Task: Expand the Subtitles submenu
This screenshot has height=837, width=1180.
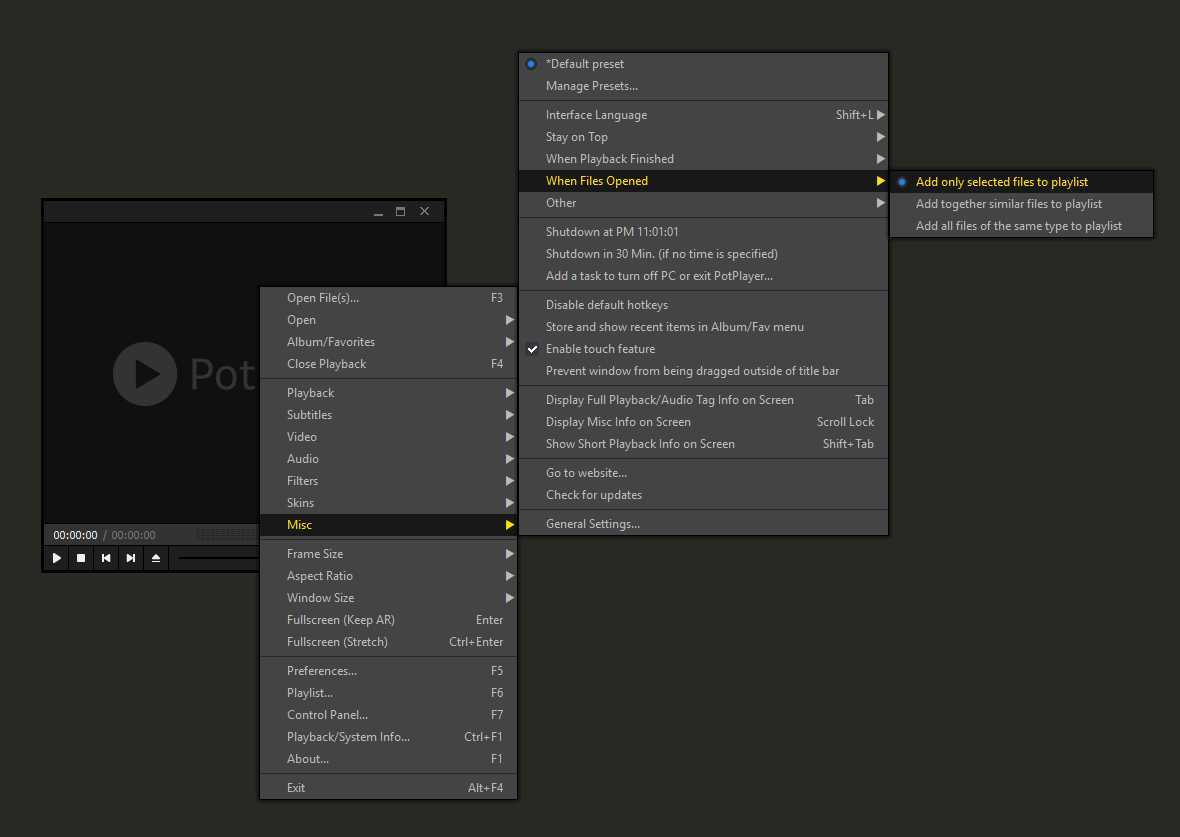Action: click(388, 415)
